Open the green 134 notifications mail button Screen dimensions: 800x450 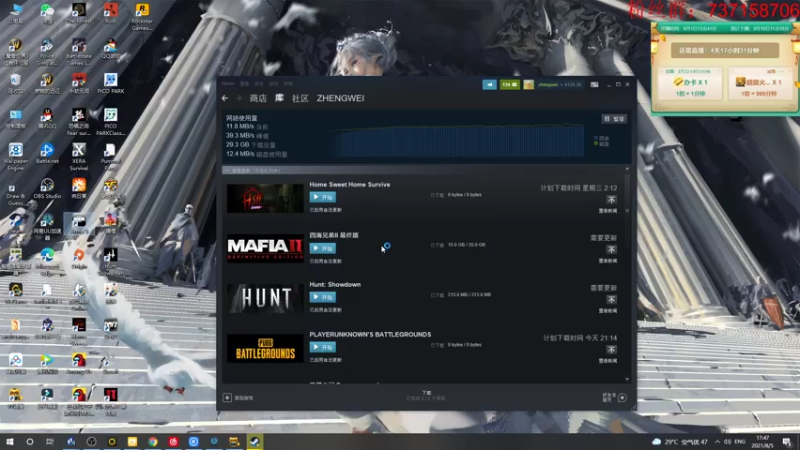click(x=509, y=85)
